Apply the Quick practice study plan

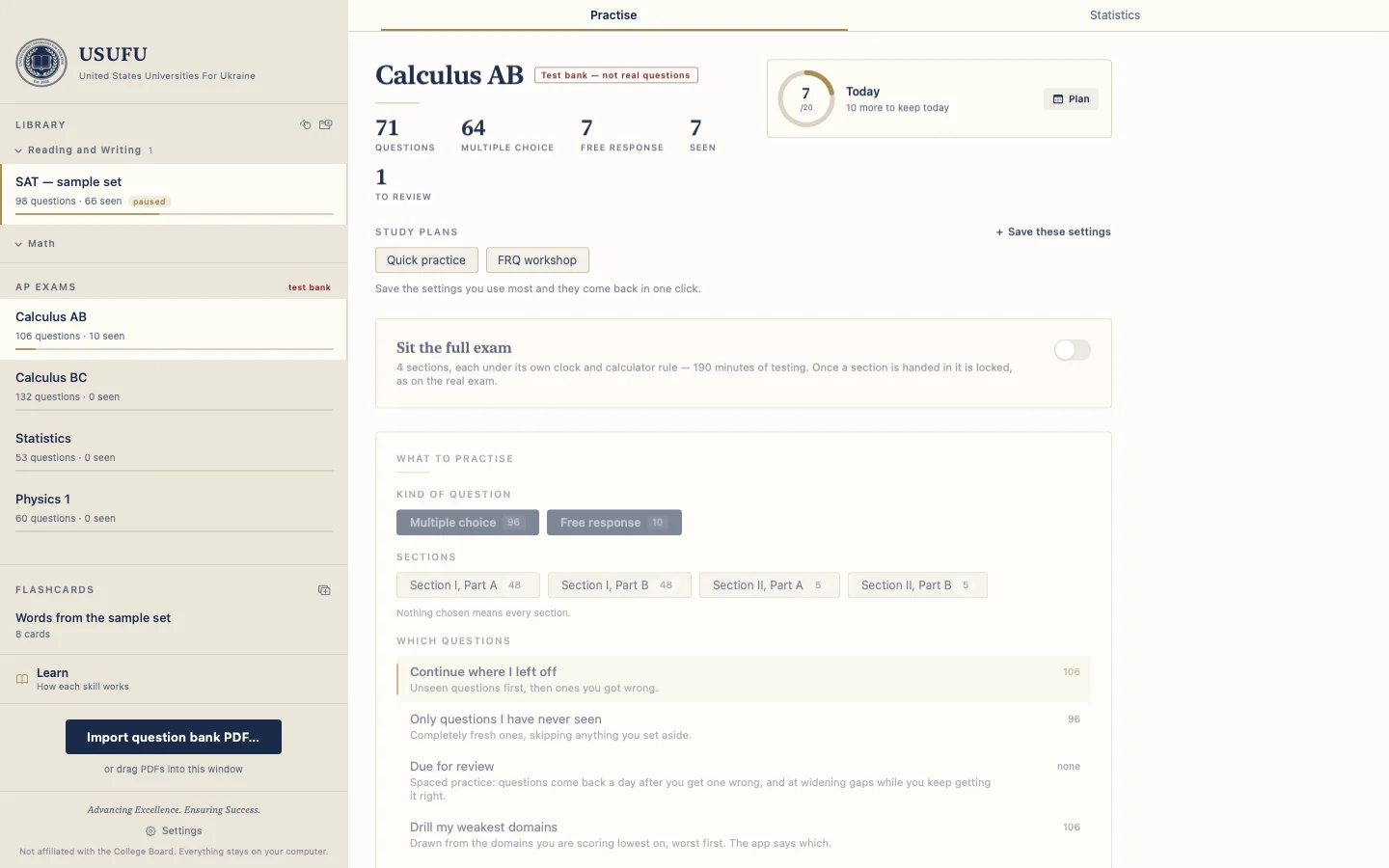pyautogui.click(x=426, y=260)
